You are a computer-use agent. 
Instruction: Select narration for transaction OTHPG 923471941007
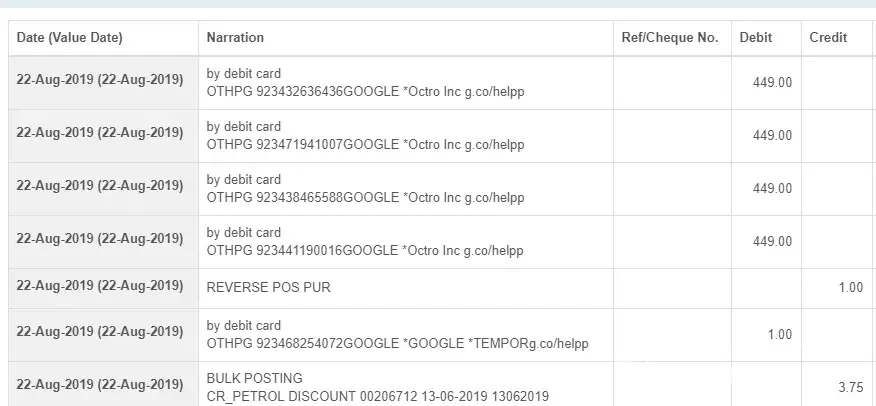365,136
